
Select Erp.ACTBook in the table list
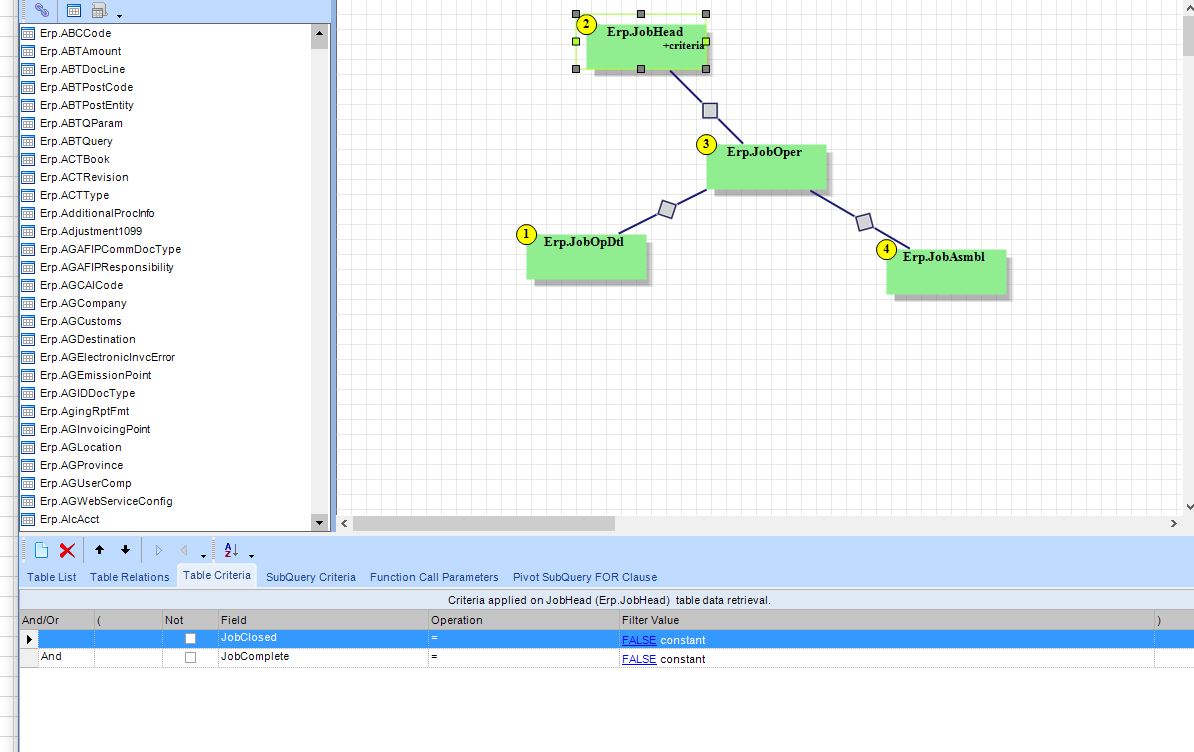click(75, 159)
